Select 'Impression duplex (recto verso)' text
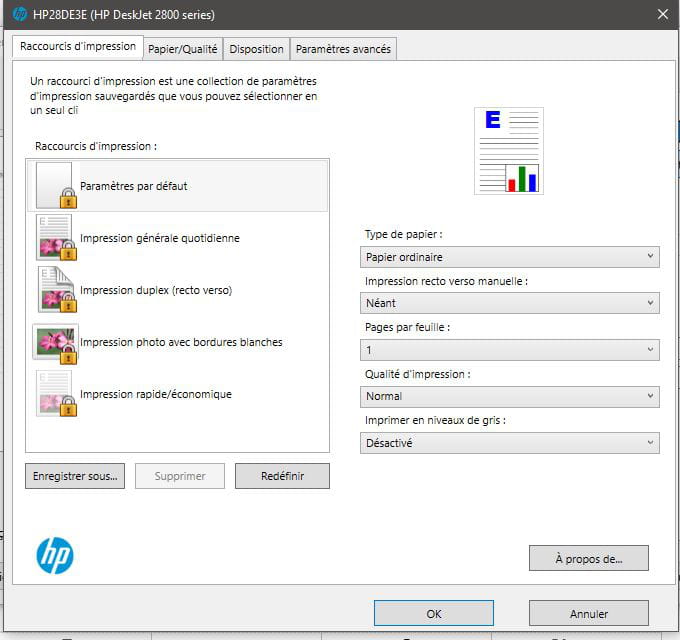This screenshot has height=640, width=680. tap(156, 290)
